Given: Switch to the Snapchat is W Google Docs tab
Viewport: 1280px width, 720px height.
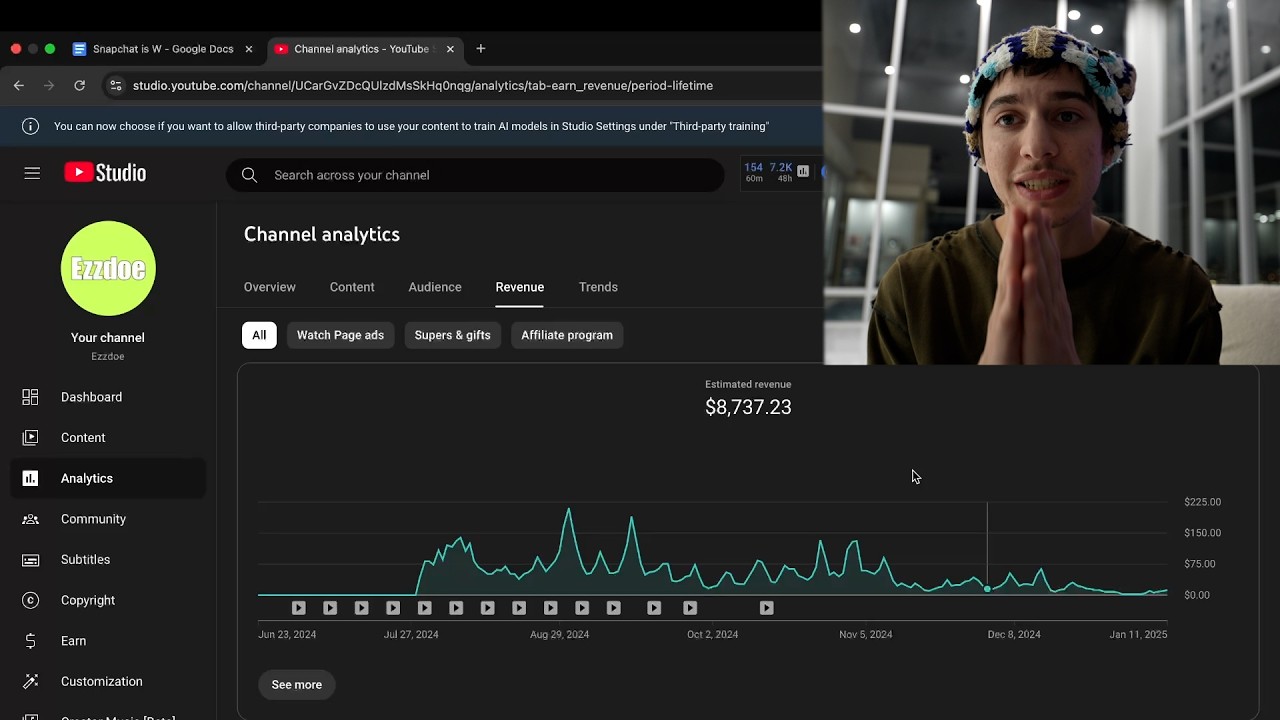Looking at the screenshot, I should click(x=162, y=49).
